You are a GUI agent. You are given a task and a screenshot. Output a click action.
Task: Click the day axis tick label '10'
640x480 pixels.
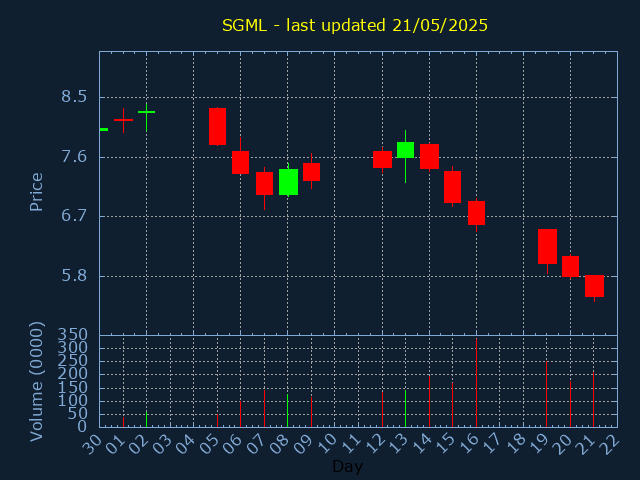(327, 443)
